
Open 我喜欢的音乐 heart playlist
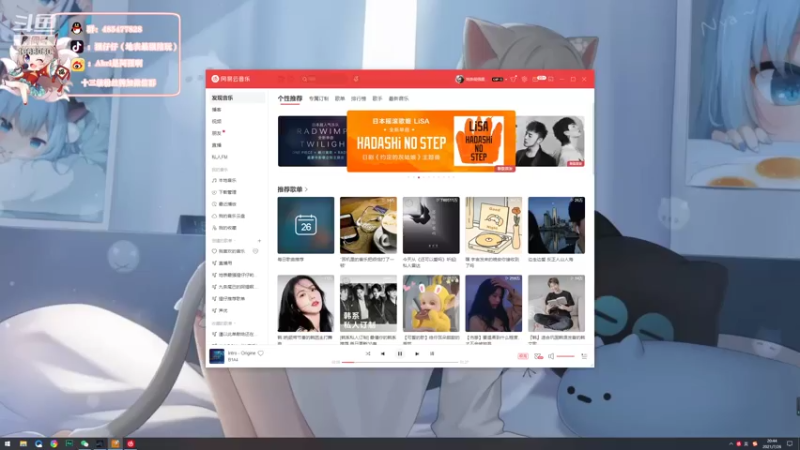229,251
